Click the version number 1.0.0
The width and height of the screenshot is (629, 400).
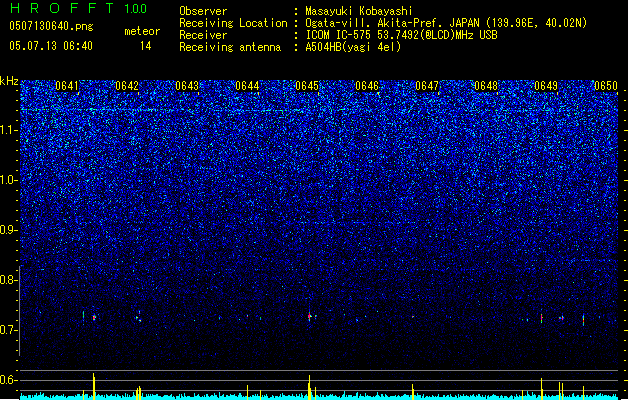tap(135, 9)
